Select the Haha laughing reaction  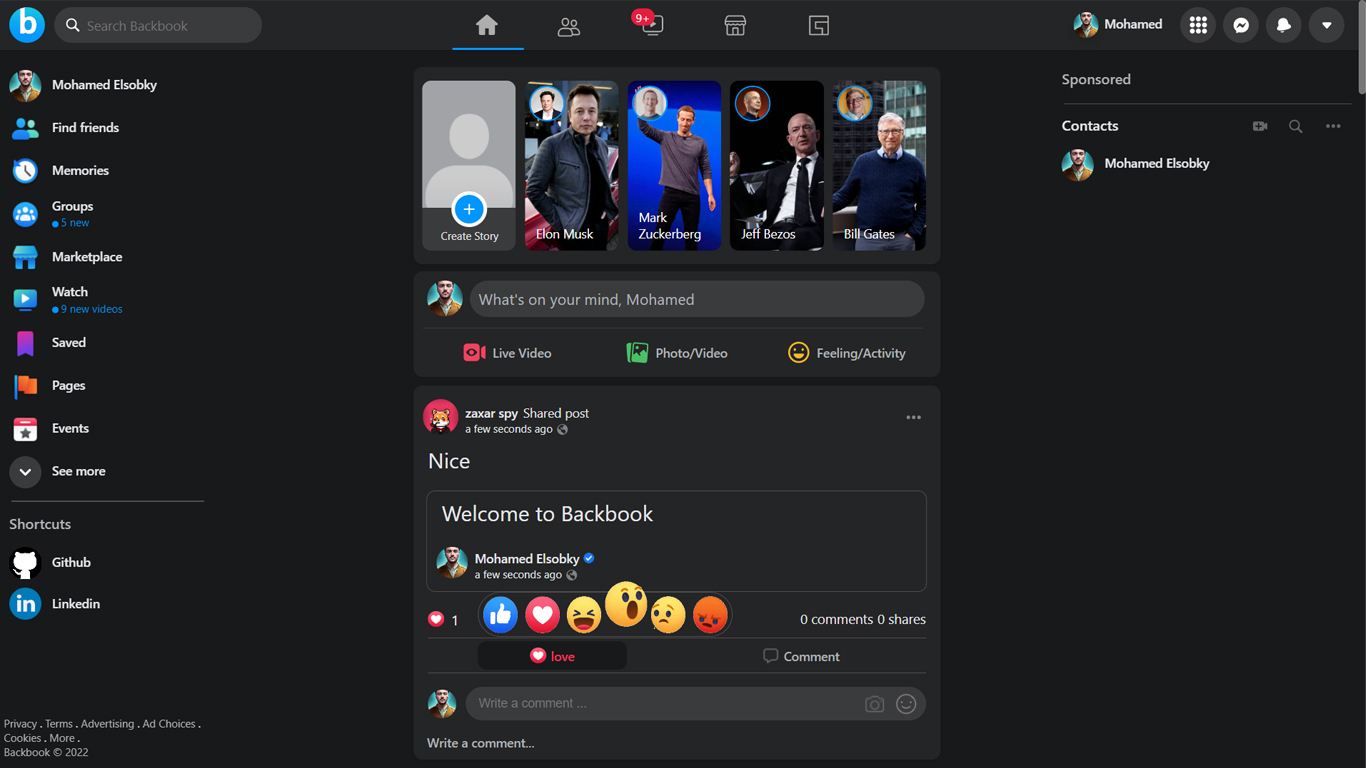(584, 615)
